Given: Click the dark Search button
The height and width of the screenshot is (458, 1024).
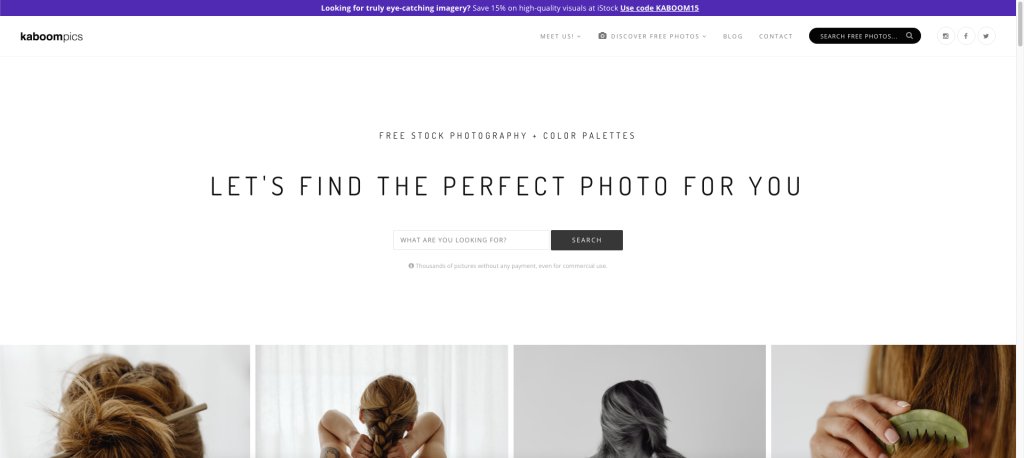Looking at the screenshot, I should pyautogui.click(x=586, y=240).
